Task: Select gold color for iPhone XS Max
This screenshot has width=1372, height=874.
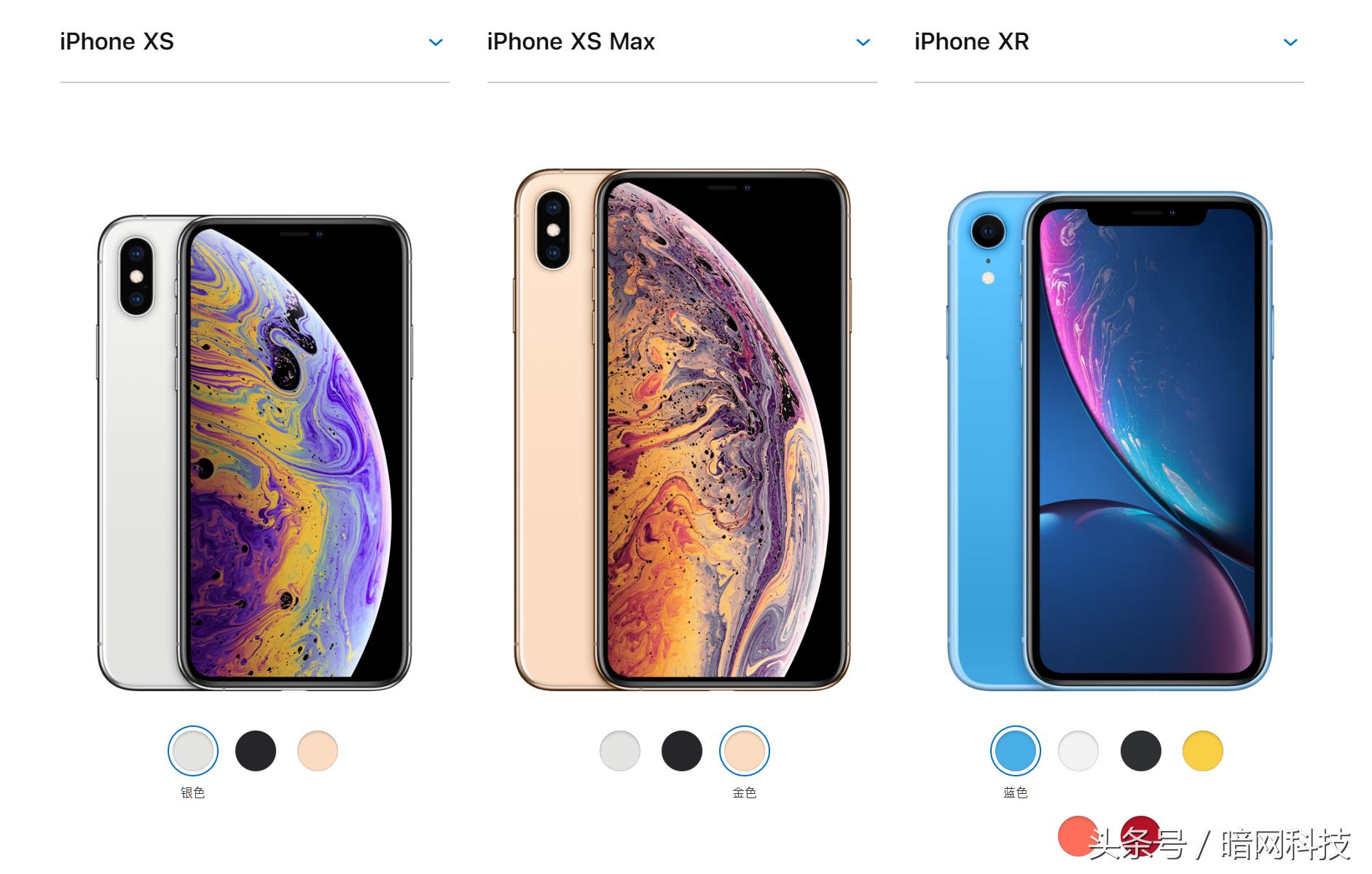Action: coord(745,751)
